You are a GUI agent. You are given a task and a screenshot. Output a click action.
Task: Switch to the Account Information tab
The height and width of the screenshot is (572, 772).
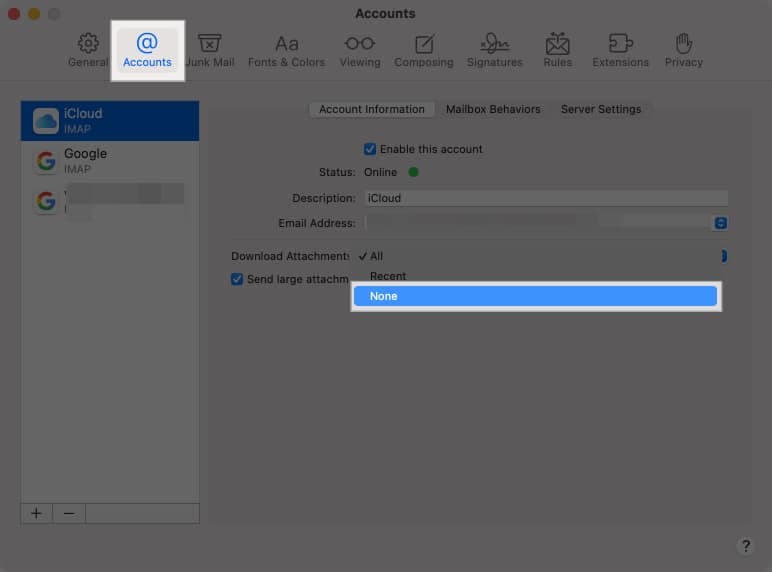(x=372, y=109)
